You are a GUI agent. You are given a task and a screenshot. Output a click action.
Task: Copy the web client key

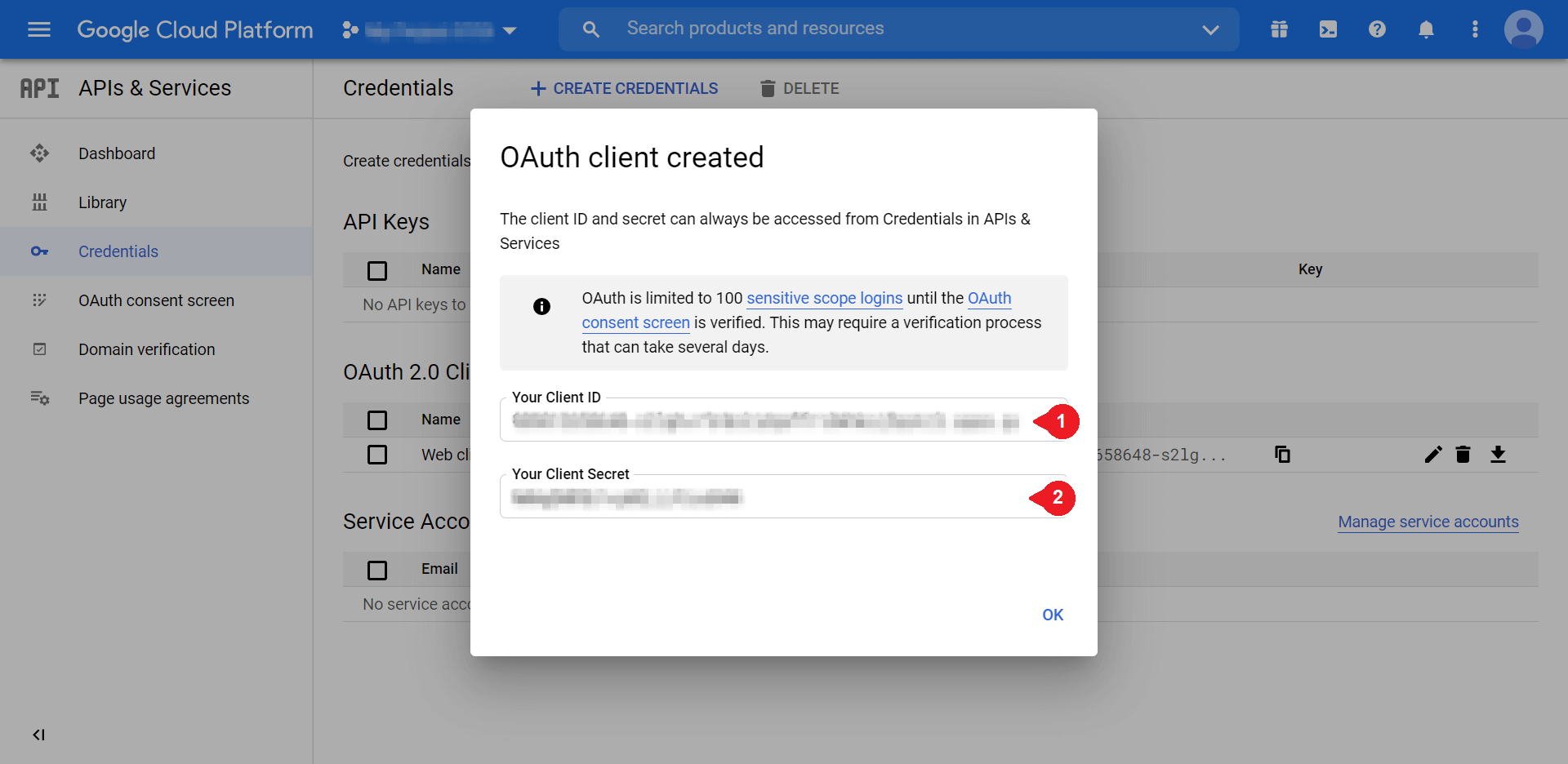(1282, 455)
